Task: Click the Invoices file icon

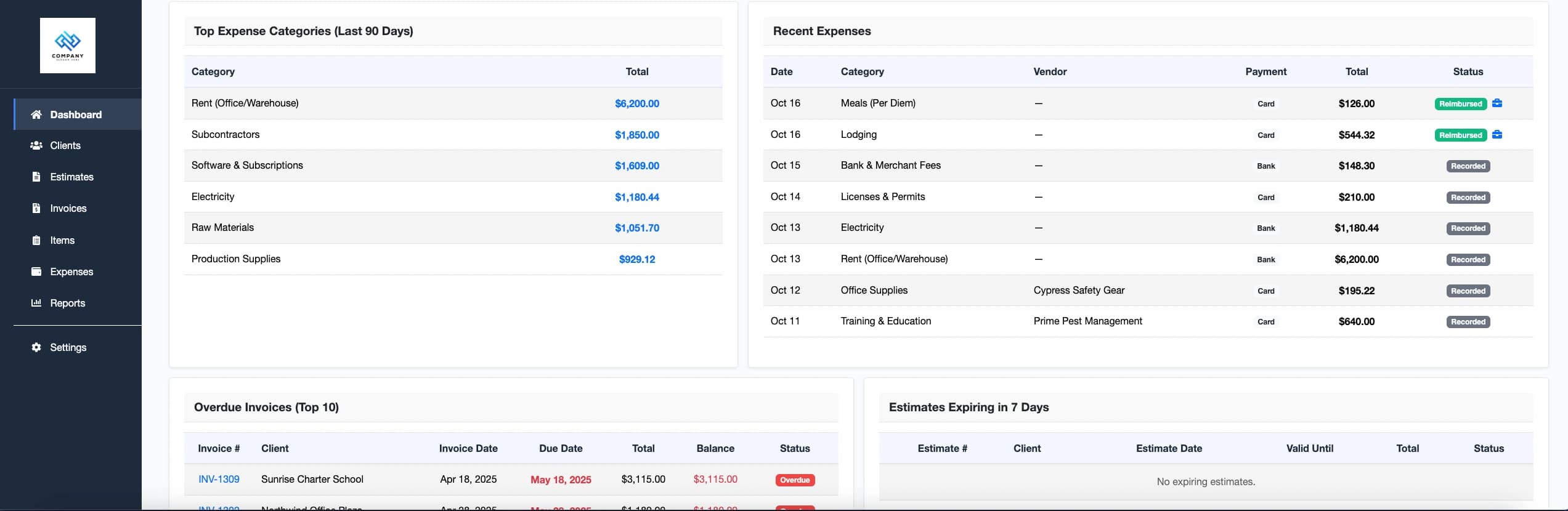Action: click(x=36, y=208)
